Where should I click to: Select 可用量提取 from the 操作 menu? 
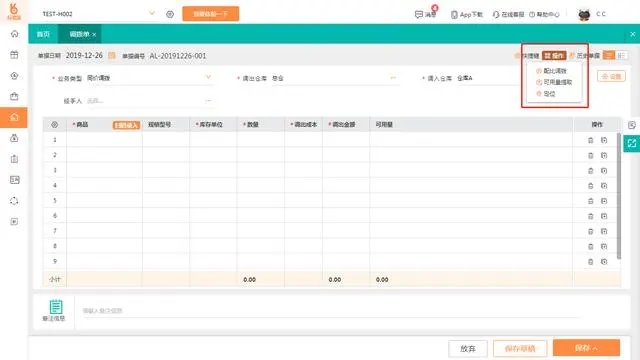tap(554, 82)
